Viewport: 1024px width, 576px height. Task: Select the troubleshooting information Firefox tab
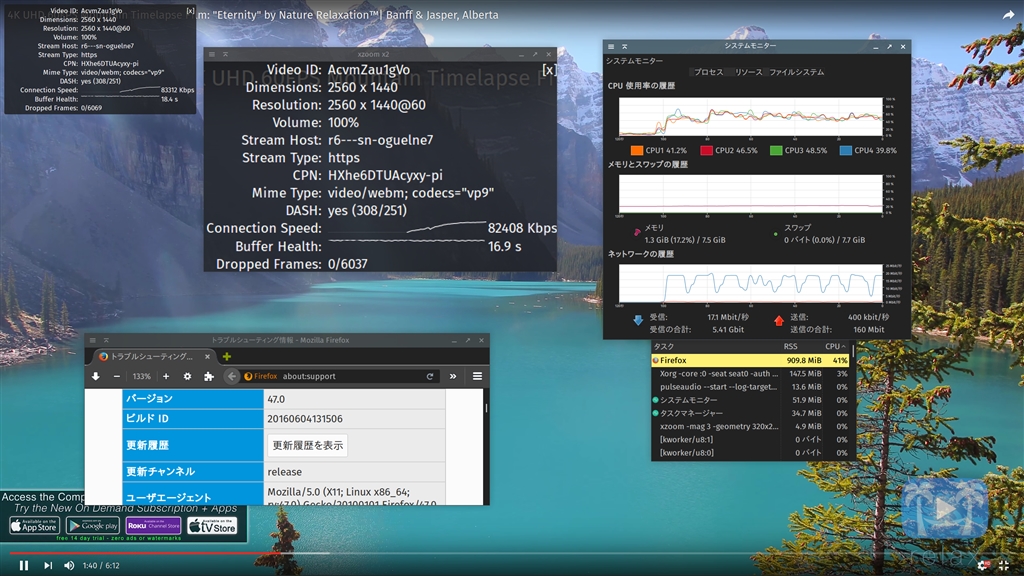[x=155, y=357]
